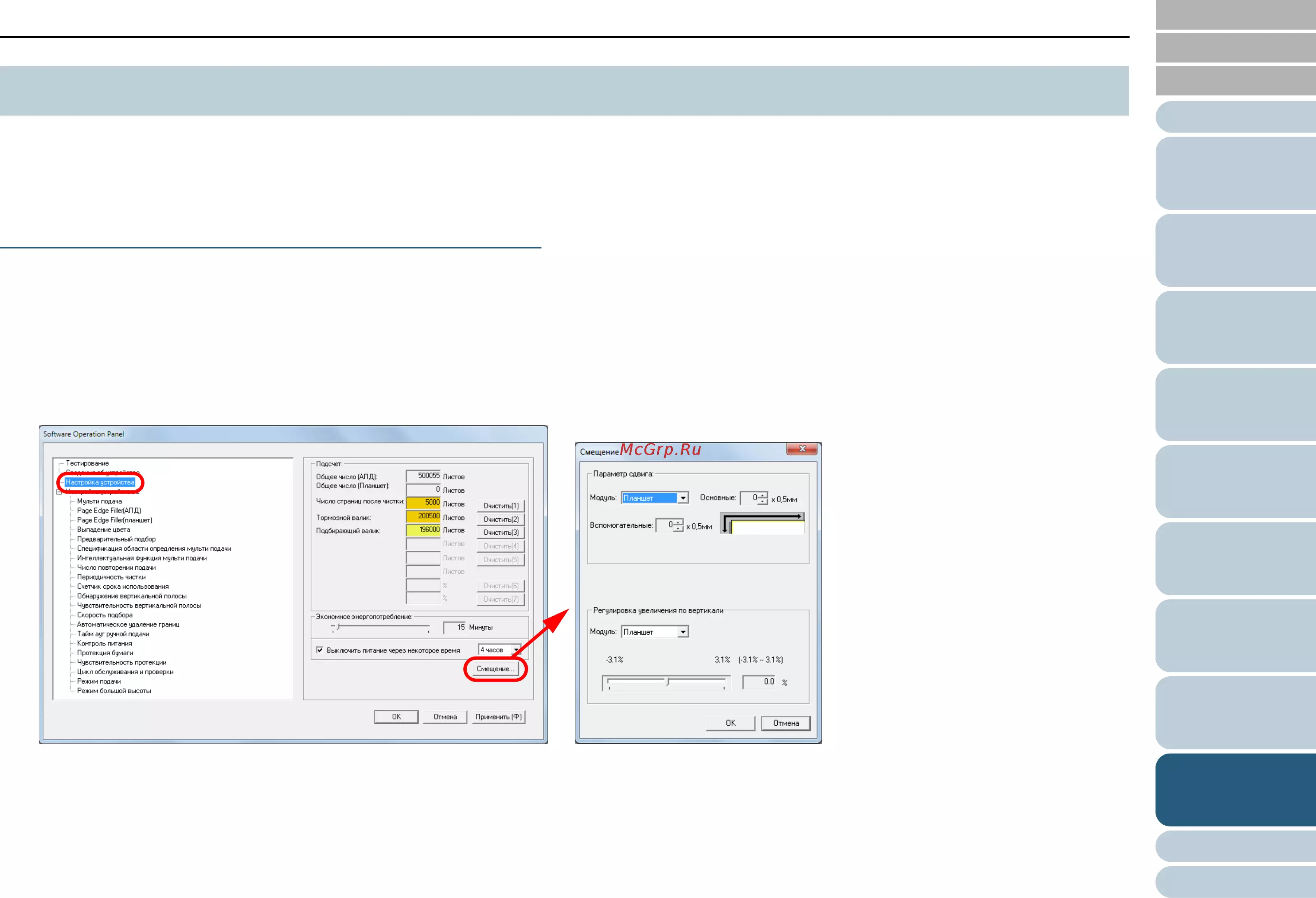Close the Смещение dialog window
Image resolution: width=1316 pixels, height=898 pixels.
[801, 449]
